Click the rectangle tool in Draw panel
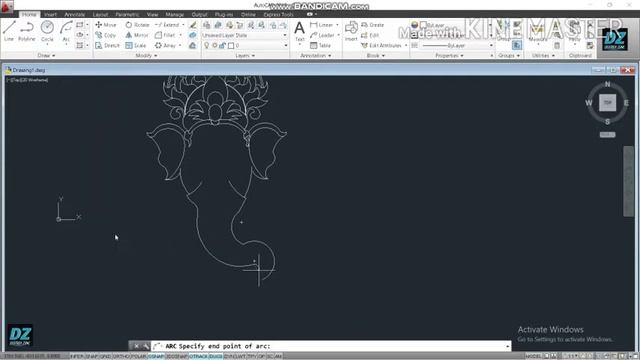Screen dimensions: 640x360 coord(80,25)
